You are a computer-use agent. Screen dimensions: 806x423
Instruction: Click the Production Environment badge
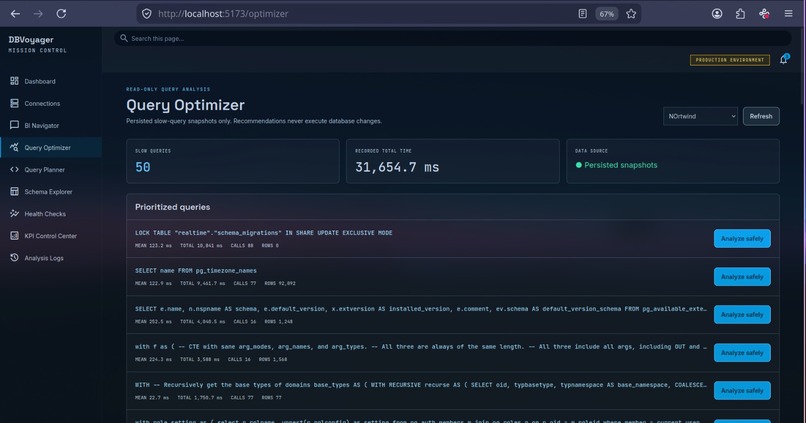click(x=729, y=60)
